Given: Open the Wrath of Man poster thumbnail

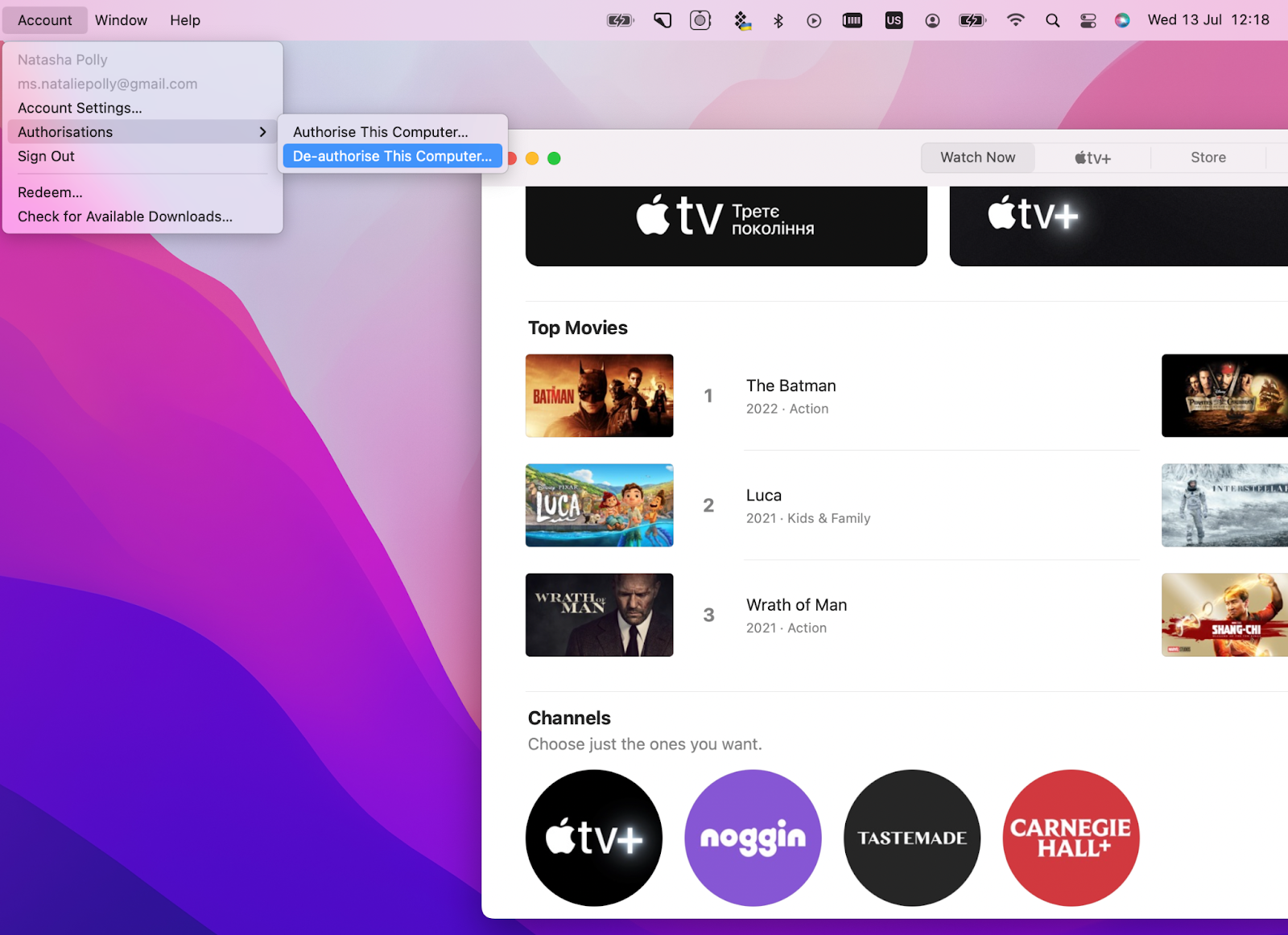Looking at the screenshot, I should (x=600, y=615).
